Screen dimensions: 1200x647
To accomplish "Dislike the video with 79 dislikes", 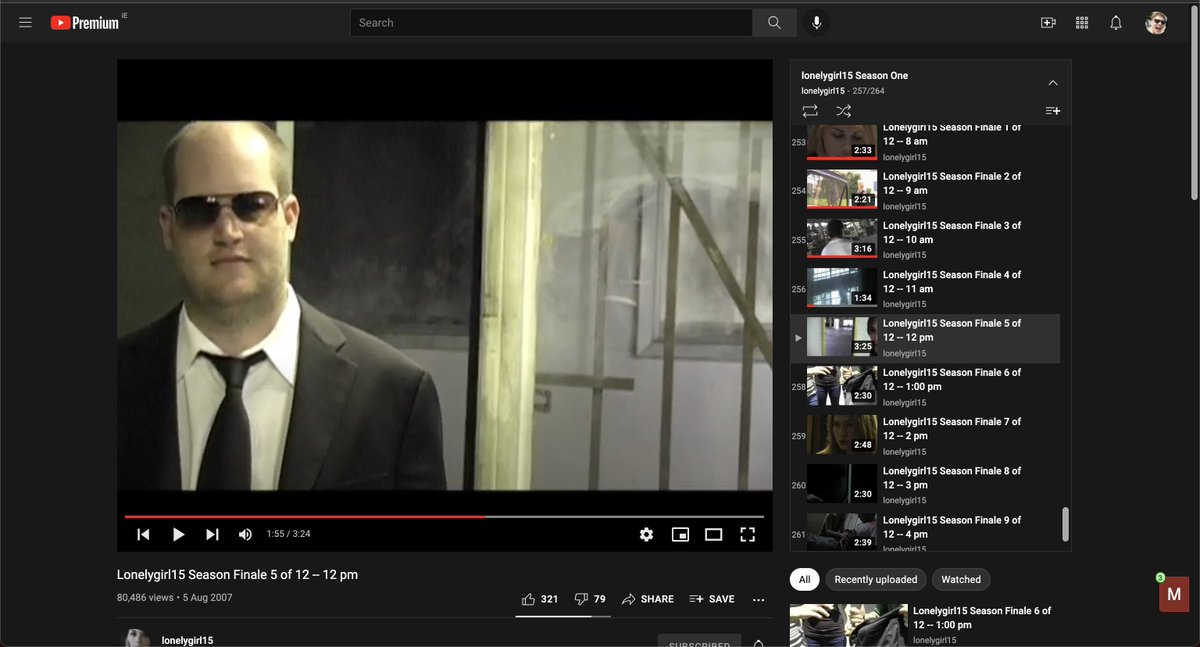I will (x=590, y=599).
